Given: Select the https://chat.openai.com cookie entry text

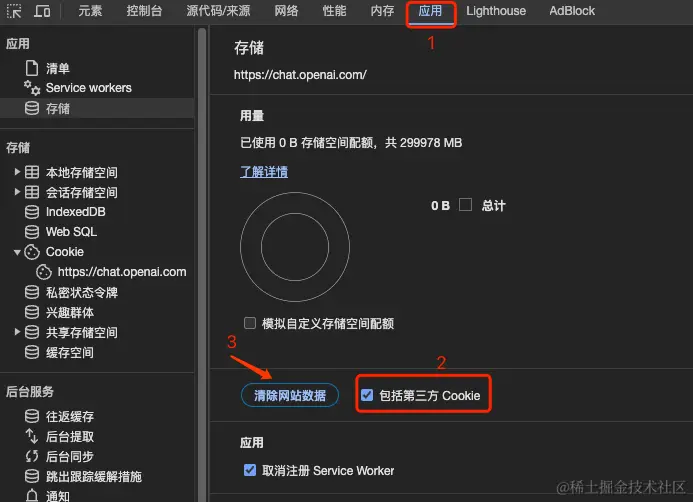Looking at the screenshot, I should [122, 272].
